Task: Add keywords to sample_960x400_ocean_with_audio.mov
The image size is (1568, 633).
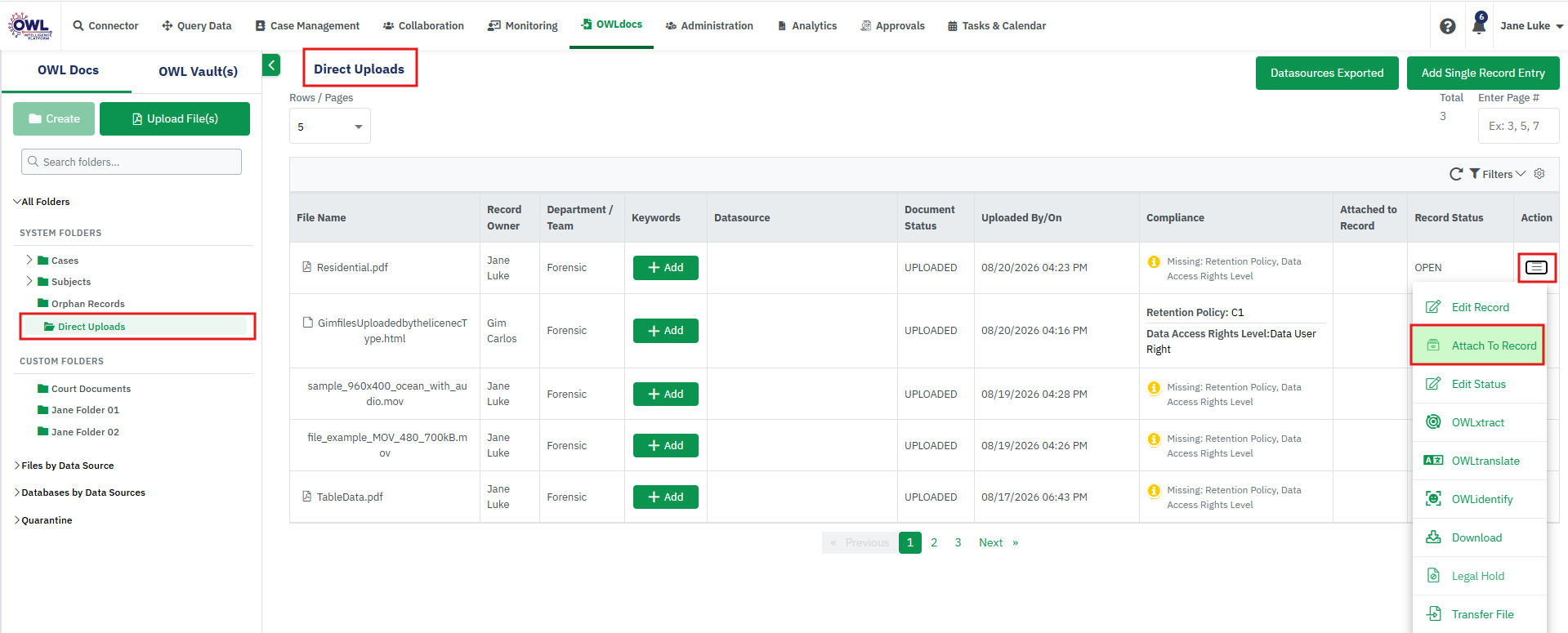Action: pos(666,395)
